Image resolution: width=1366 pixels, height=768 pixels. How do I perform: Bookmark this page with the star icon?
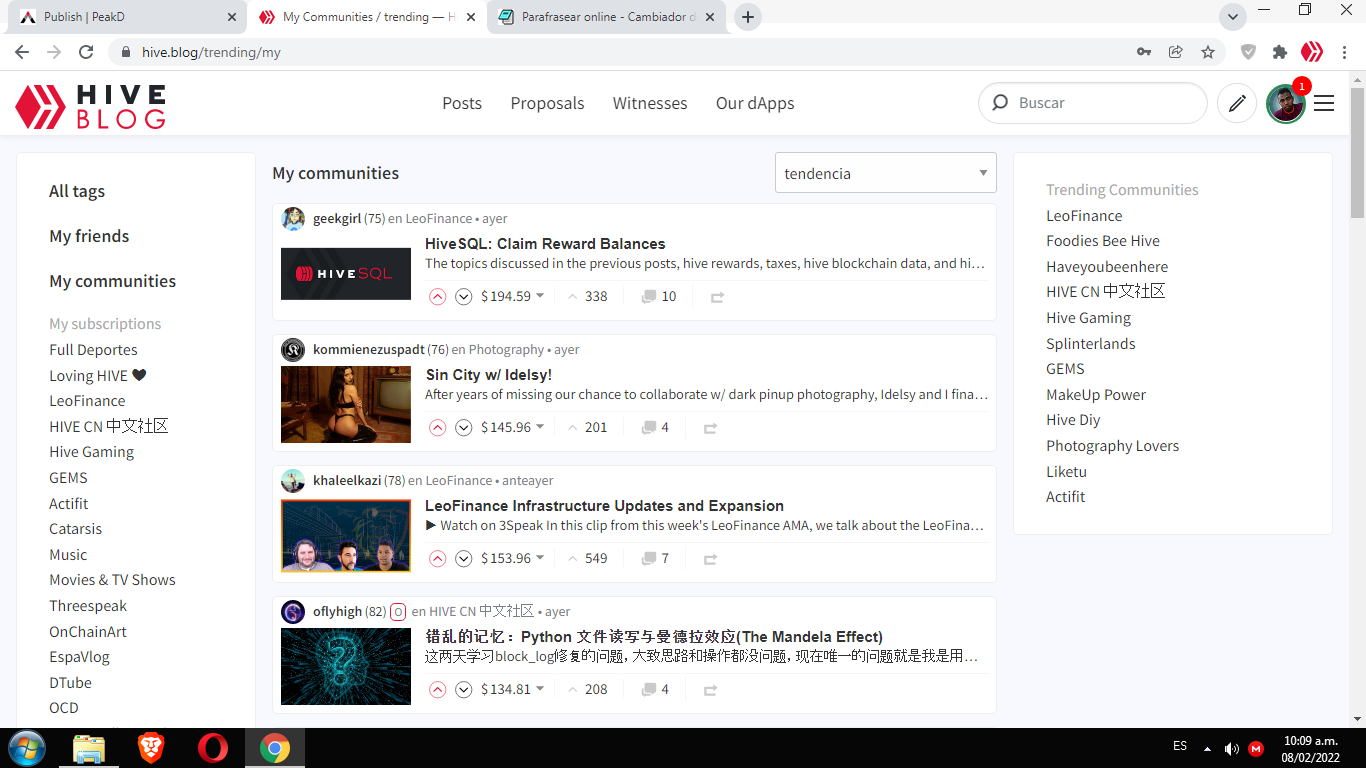click(x=1208, y=52)
